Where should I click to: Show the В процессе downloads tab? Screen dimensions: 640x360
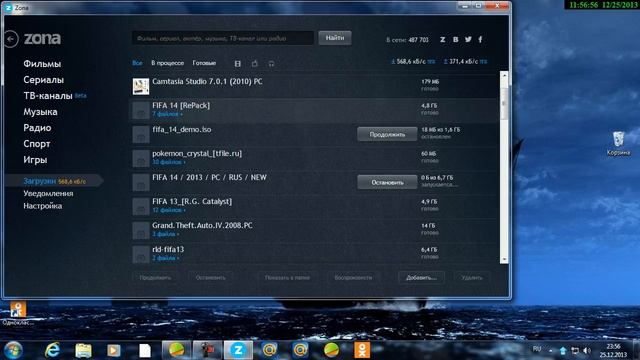pos(167,63)
